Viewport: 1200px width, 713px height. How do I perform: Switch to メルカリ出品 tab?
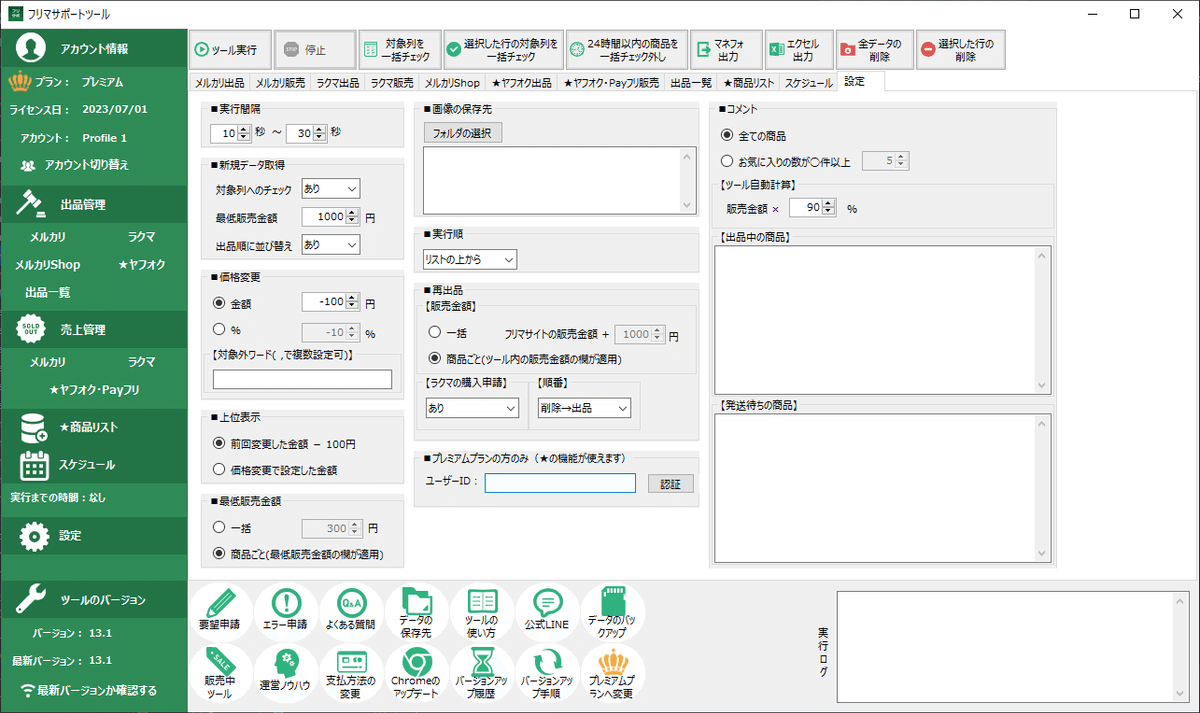(220, 84)
